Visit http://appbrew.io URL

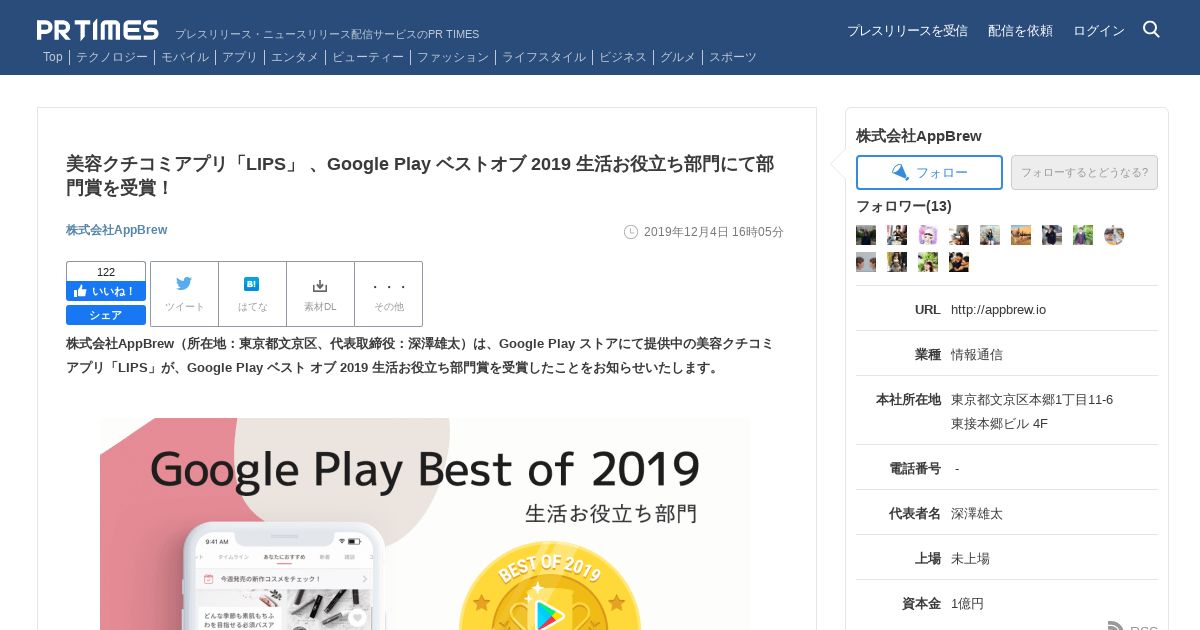coord(998,310)
